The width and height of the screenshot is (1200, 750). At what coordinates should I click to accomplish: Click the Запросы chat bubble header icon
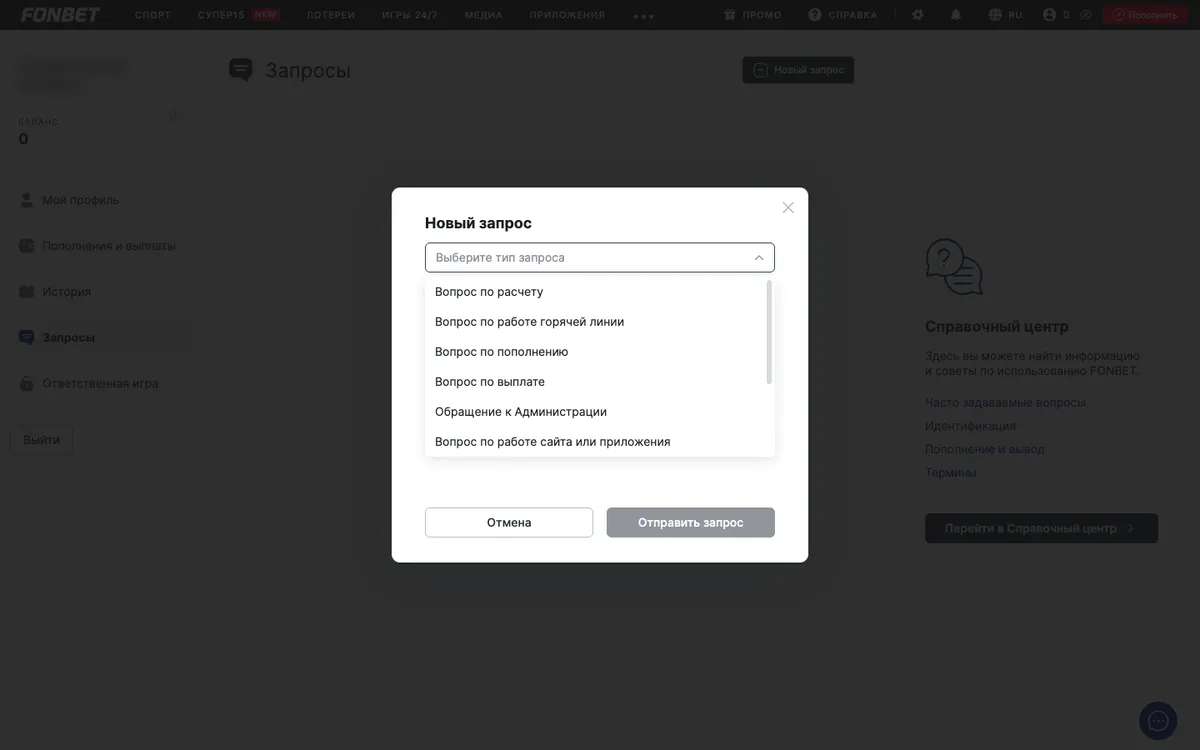(x=241, y=70)
